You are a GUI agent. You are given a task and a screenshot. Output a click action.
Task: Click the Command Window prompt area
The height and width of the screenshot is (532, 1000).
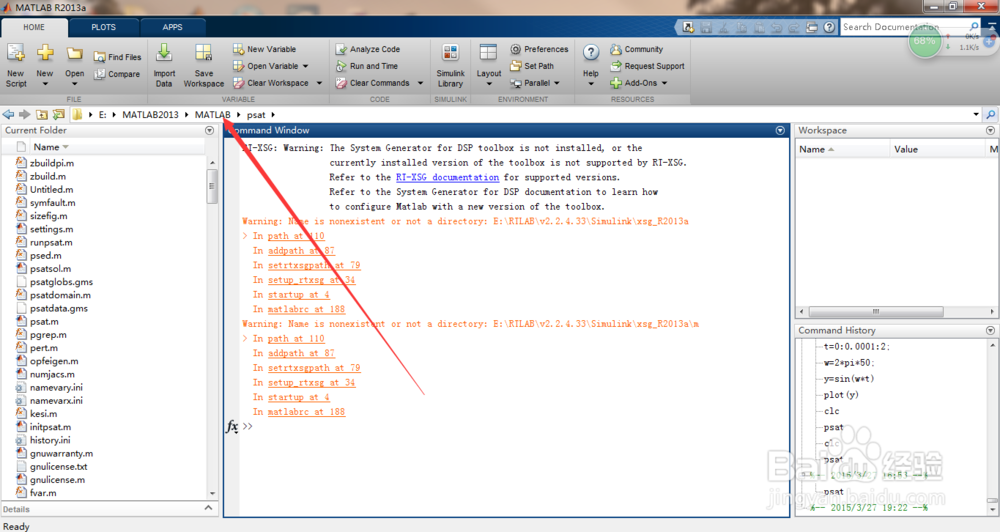click(510, 426)
